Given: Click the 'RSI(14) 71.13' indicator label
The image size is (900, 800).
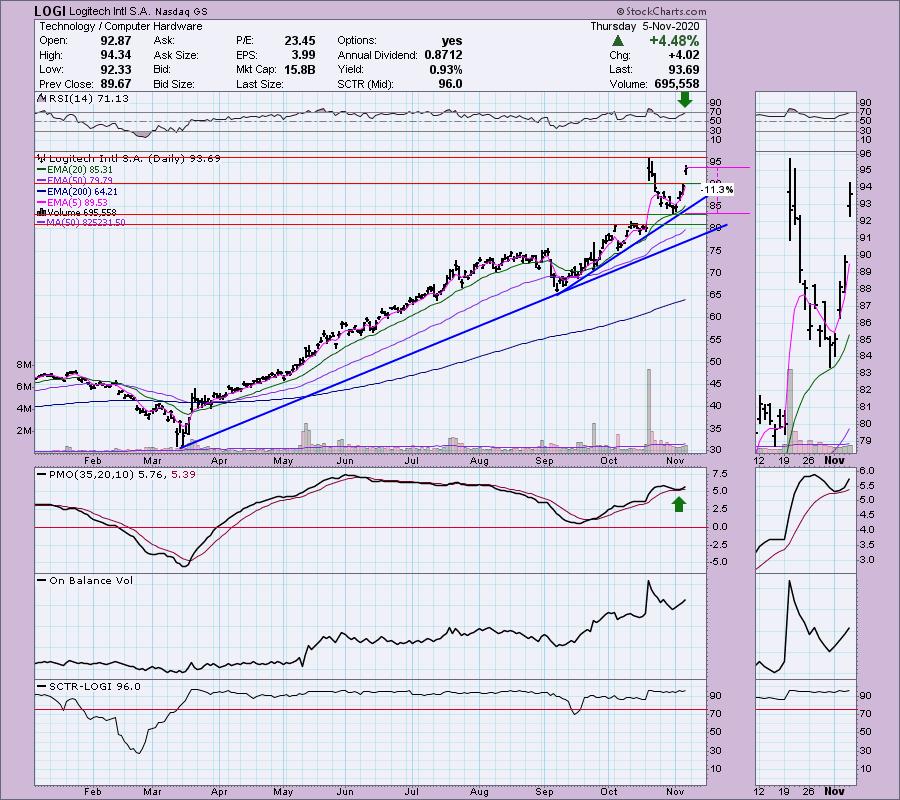Looking at the screenshot, I should [x=88, y=99].
